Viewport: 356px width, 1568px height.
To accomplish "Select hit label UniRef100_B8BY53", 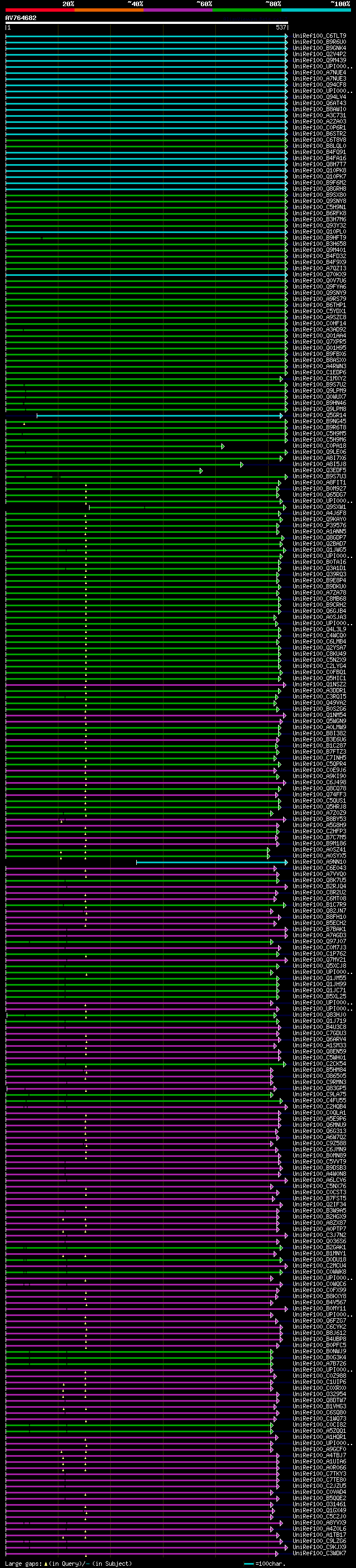I will point(319,819).
